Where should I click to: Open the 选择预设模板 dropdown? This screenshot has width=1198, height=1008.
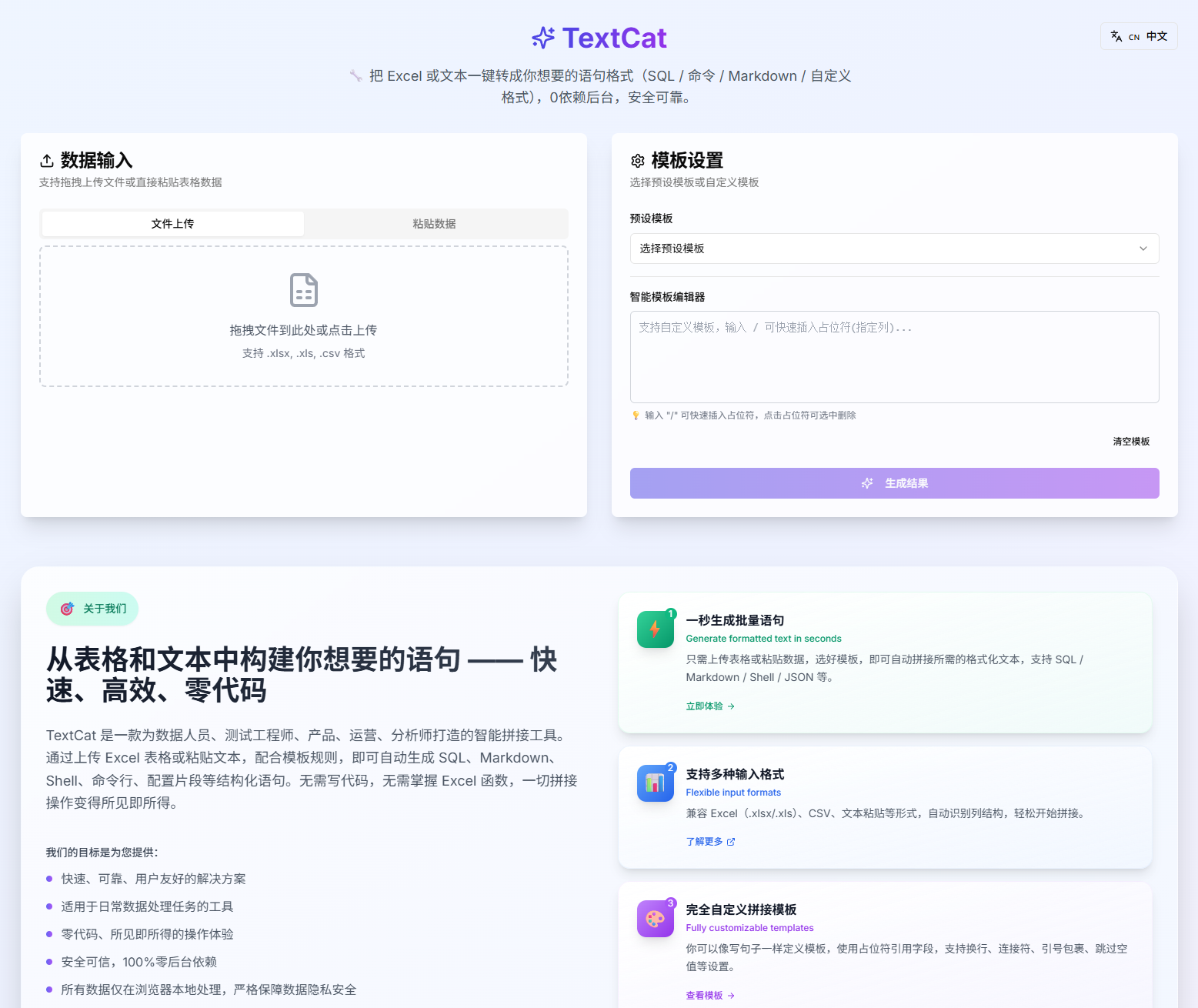[x=895, y=249]
